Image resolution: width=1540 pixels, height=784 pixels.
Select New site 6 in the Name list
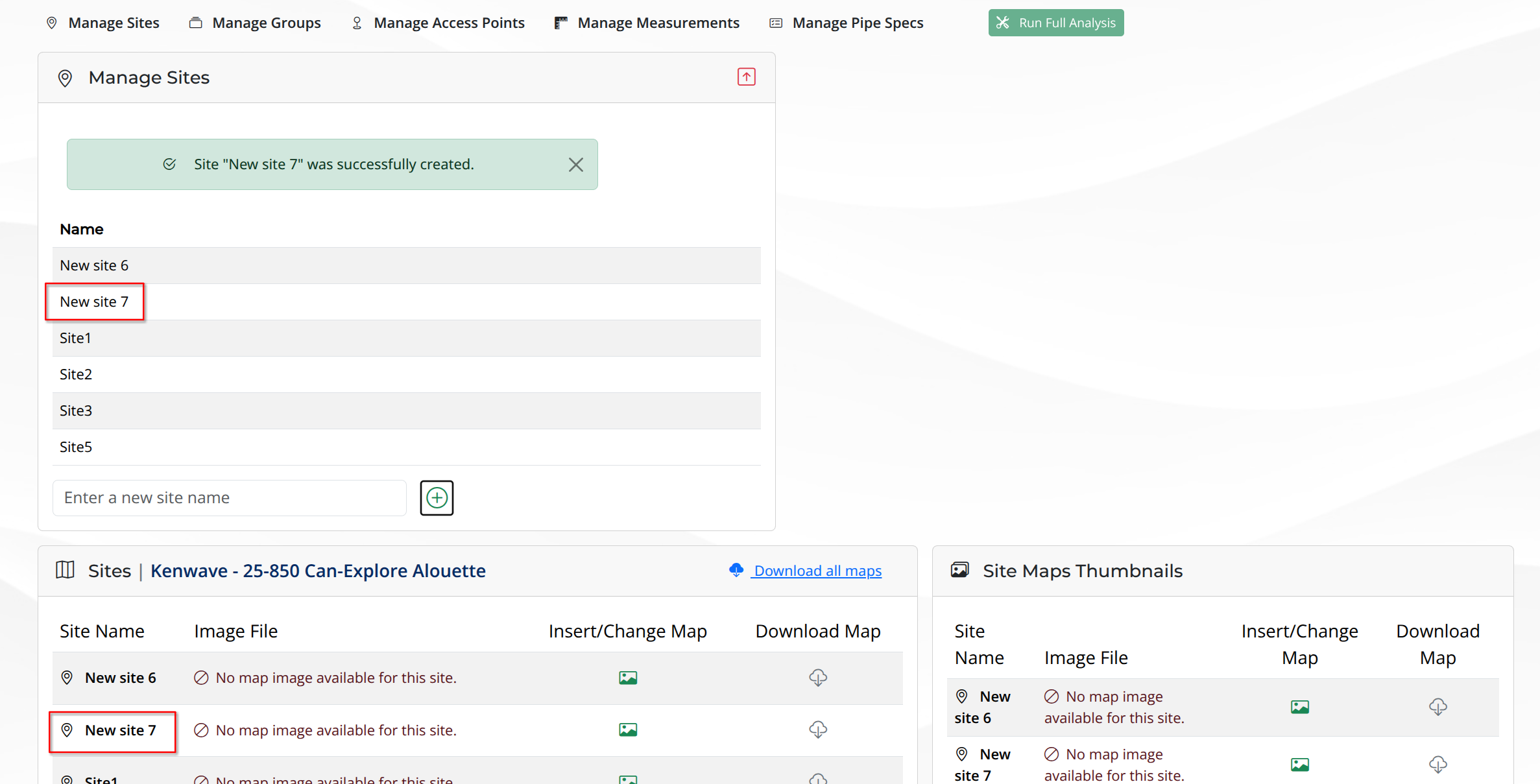click(407, 265)
